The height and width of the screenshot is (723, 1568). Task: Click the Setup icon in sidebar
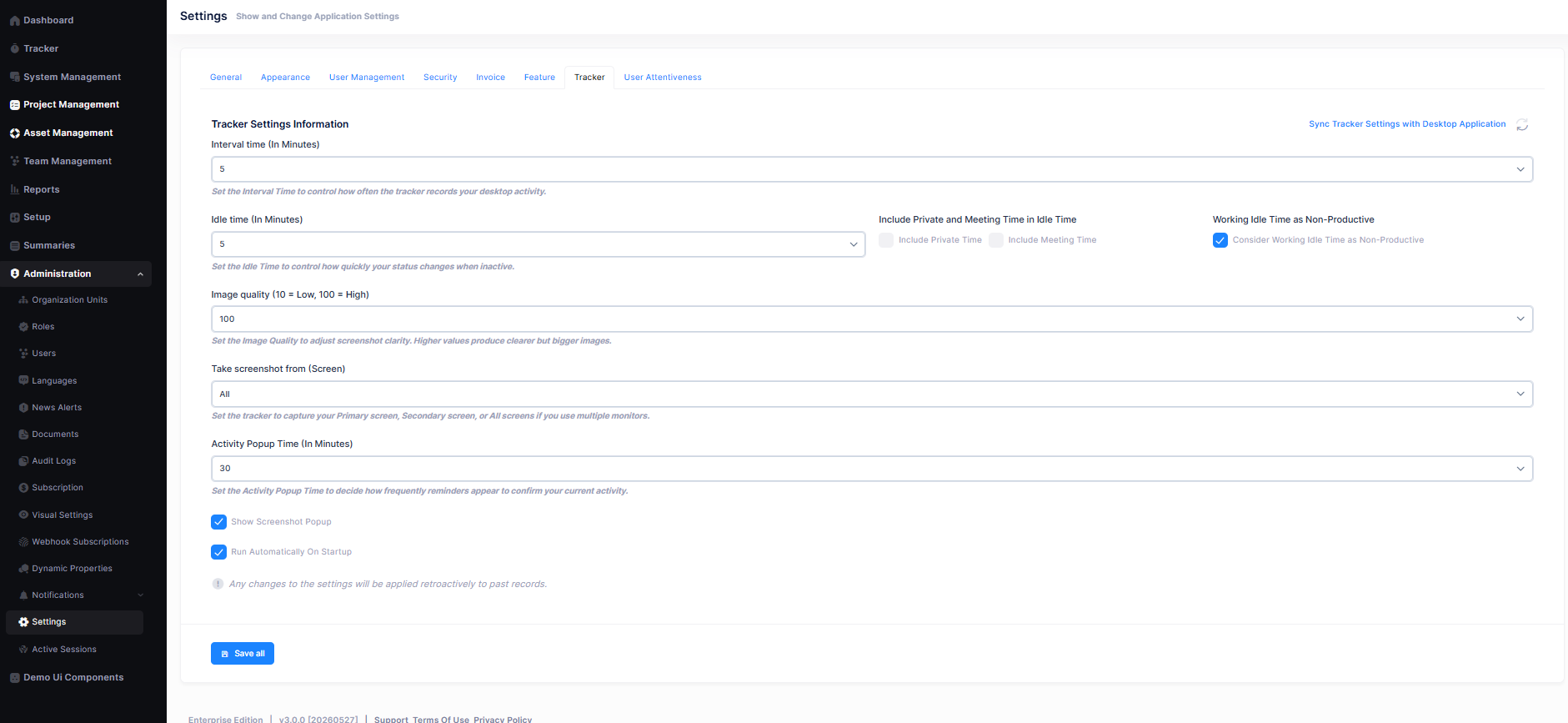tap(14, 218)
